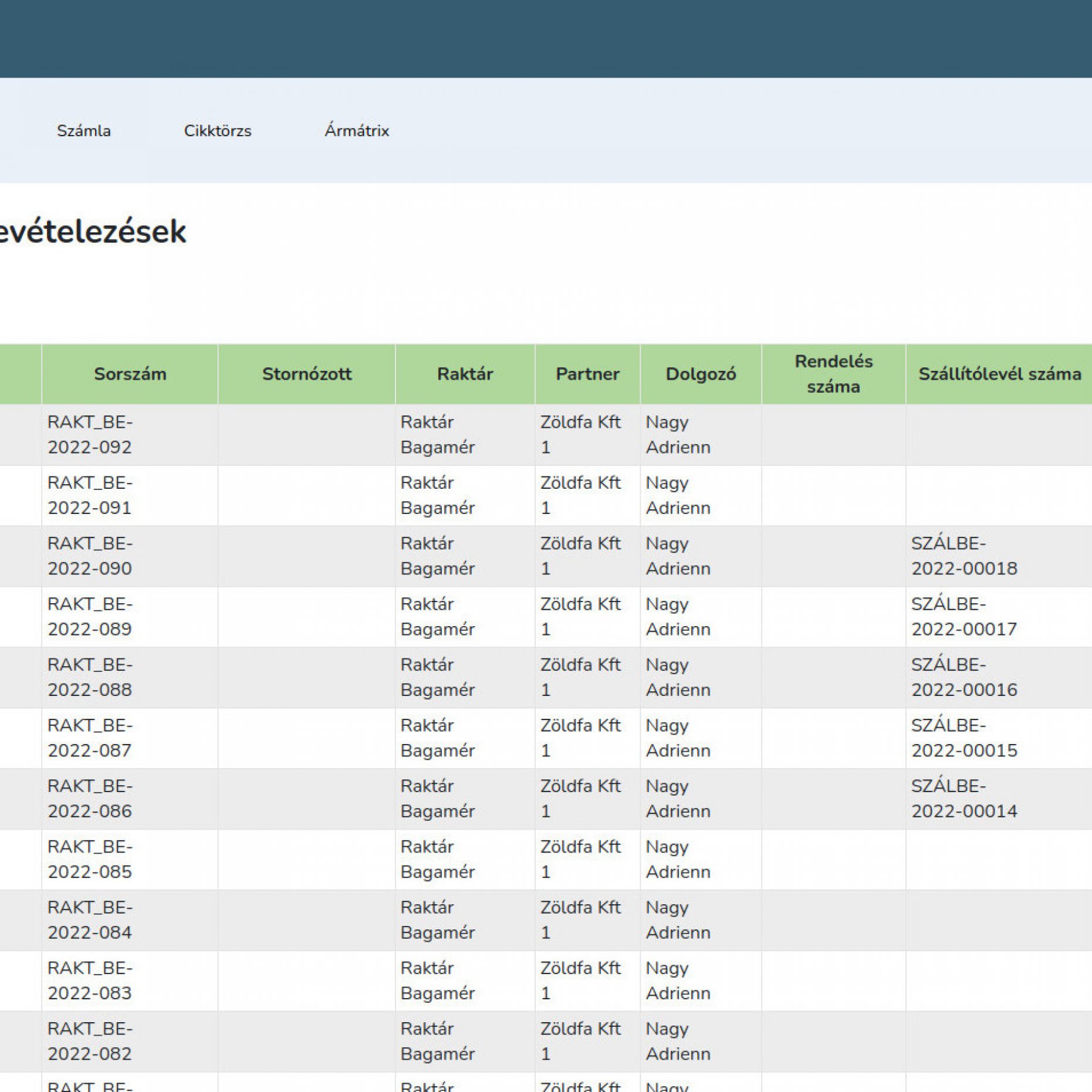This screenshot has height=1092, width=1092.
Task: Sort by the Dolgozó column header
Action: point(701,374)
